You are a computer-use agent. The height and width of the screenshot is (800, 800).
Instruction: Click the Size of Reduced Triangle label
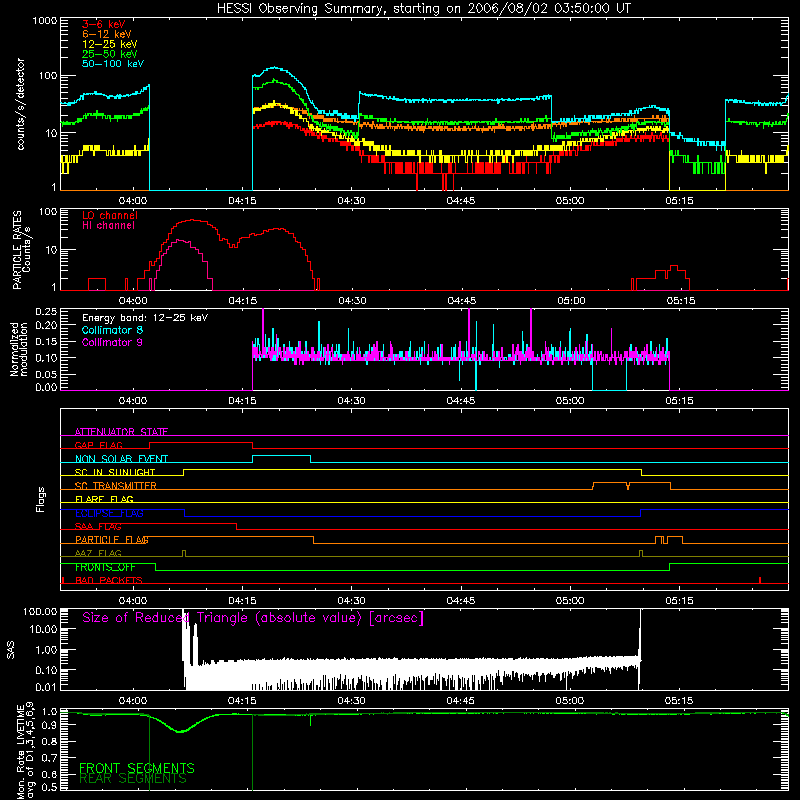253,618
